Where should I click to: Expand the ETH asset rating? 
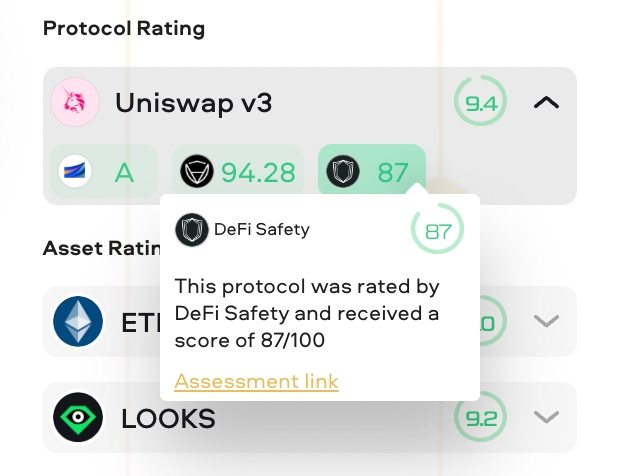pos(545,322)
